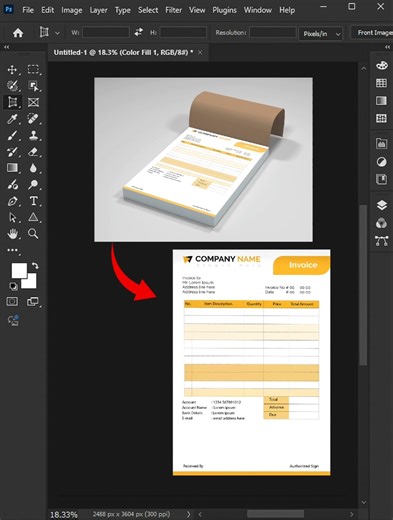Pick the foreground color swatch
This screenshot has height=520, width=393.
(19, 270)
